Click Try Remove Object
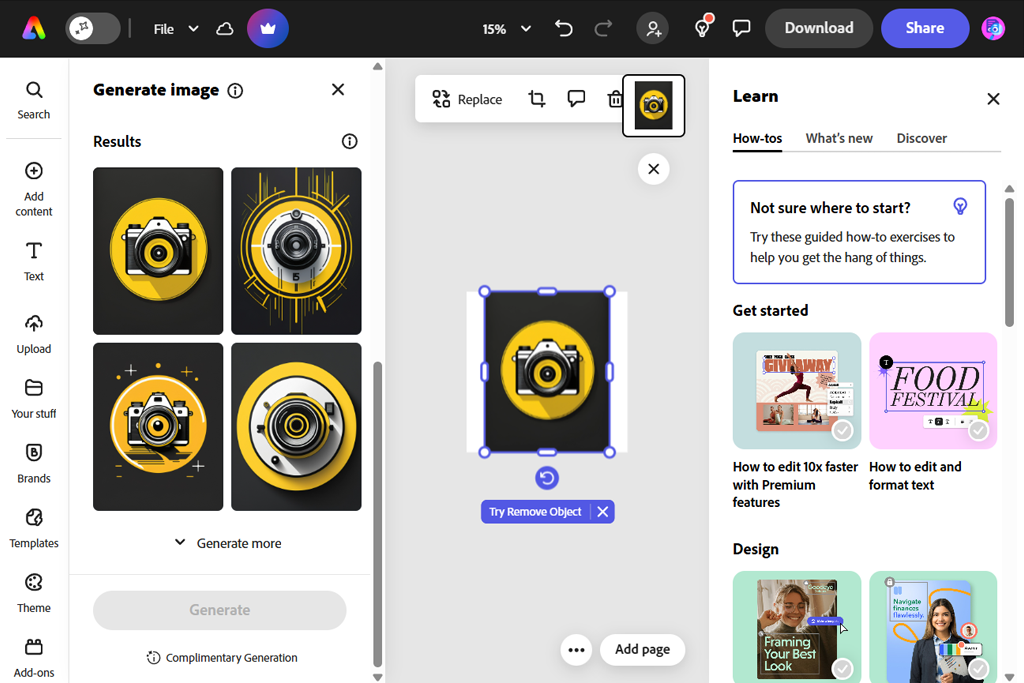Image resolution: width=1024 pixels, height=683 pixels. click(x=535, y=512)
